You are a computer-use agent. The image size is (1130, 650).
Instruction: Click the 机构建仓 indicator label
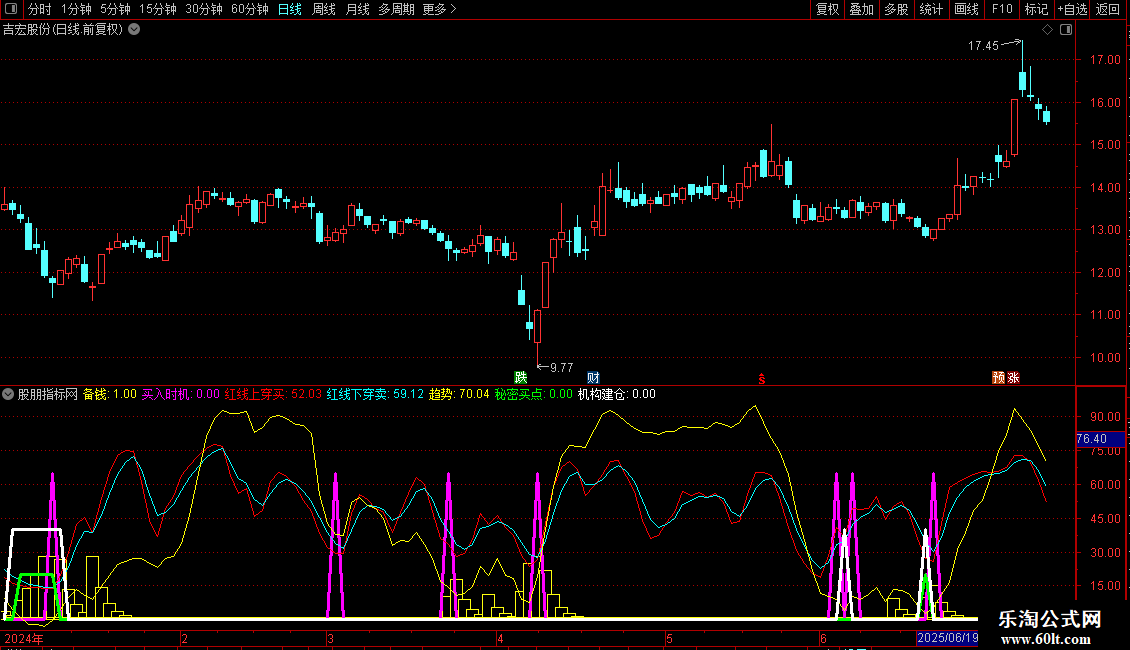click(x=617, y=394)
